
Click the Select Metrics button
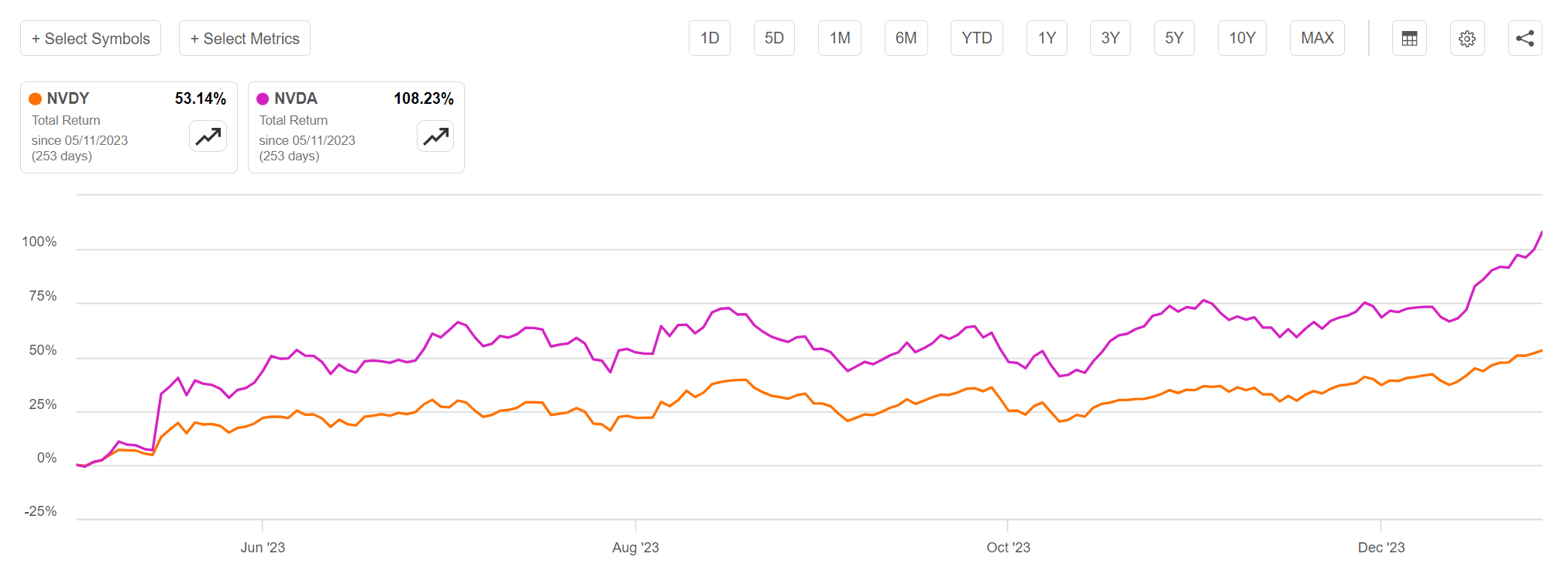tap(244, 37)
